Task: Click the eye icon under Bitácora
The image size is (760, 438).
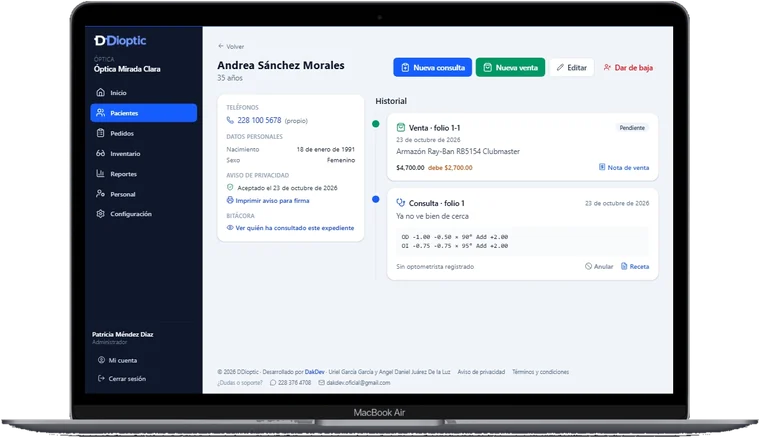Action: click(x=230, y=228)
